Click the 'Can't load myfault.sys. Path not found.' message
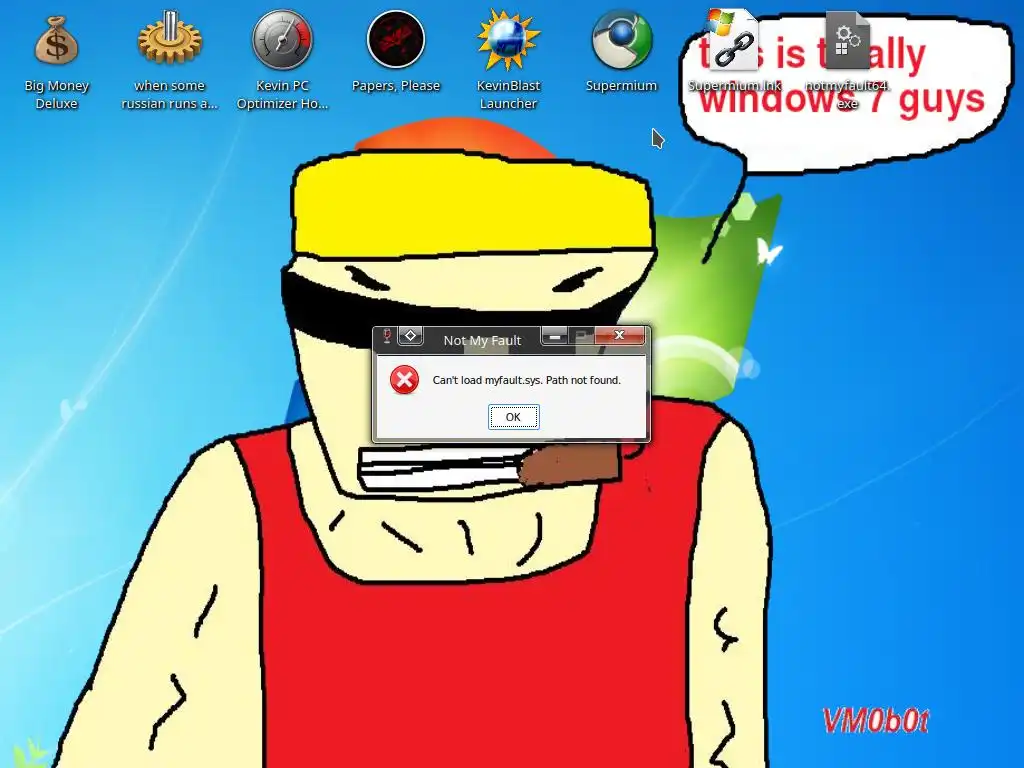 526,380
